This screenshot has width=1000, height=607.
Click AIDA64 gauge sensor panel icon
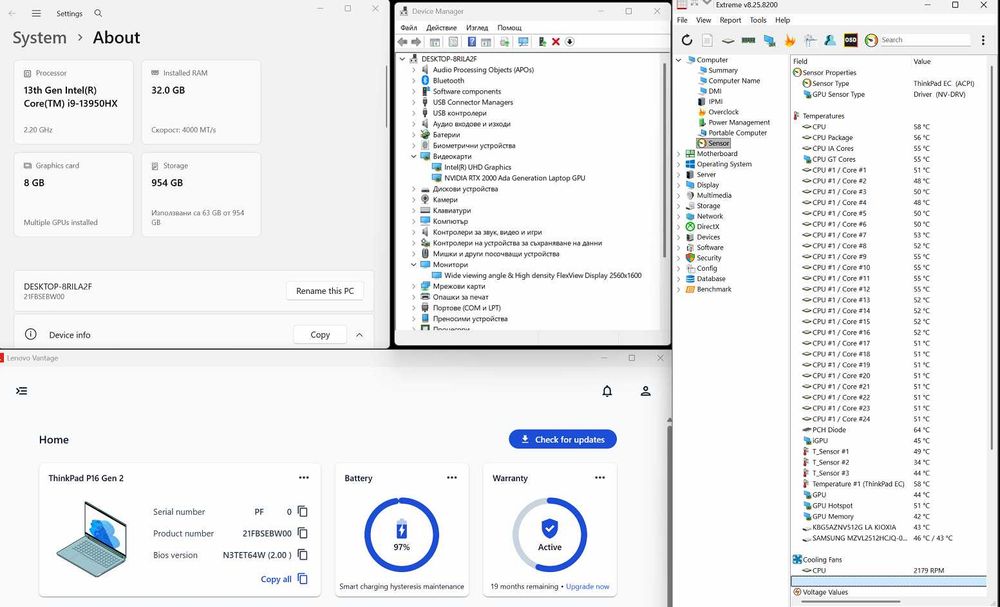871,40
